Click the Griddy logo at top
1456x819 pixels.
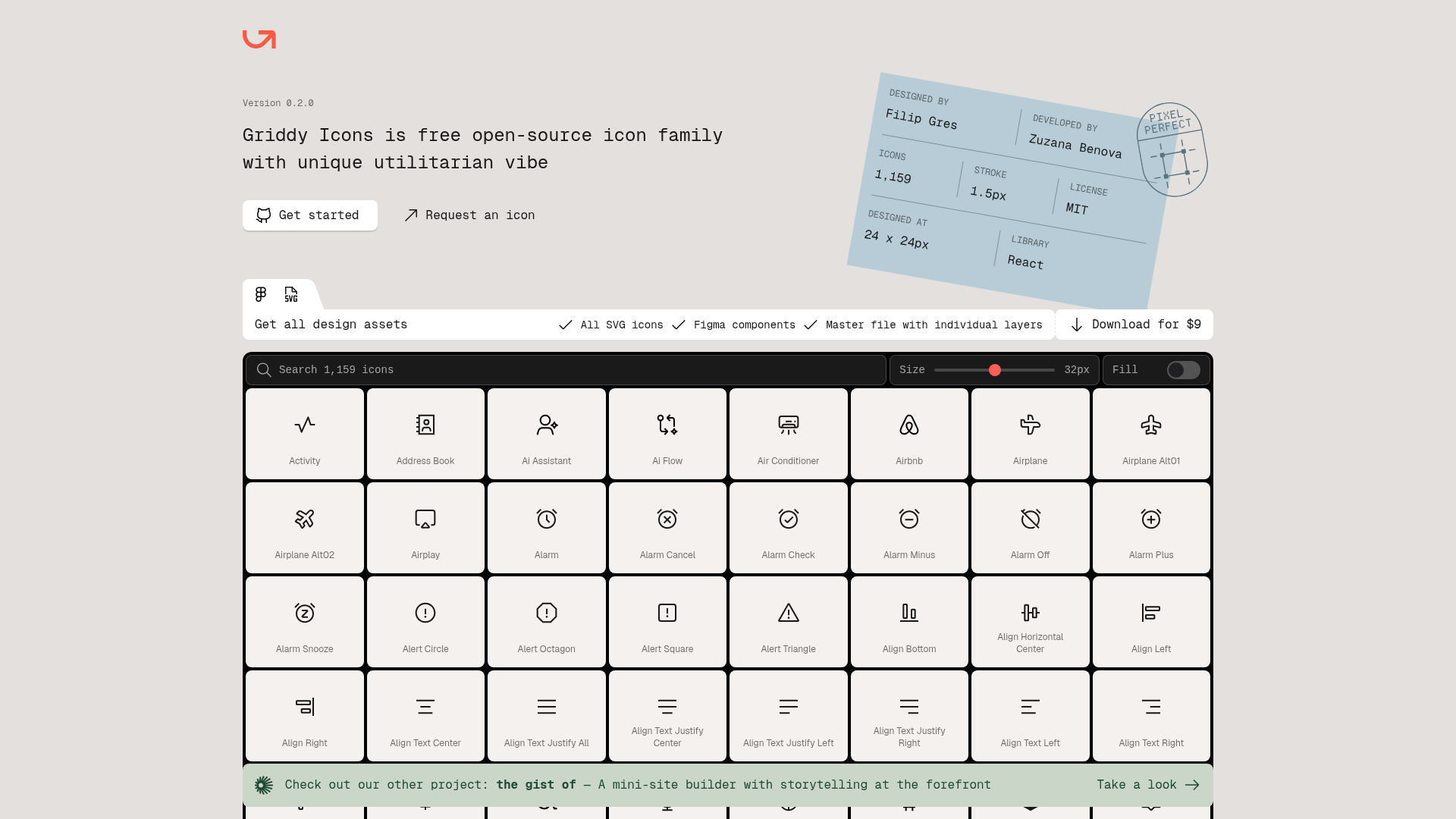click(259, 39)
